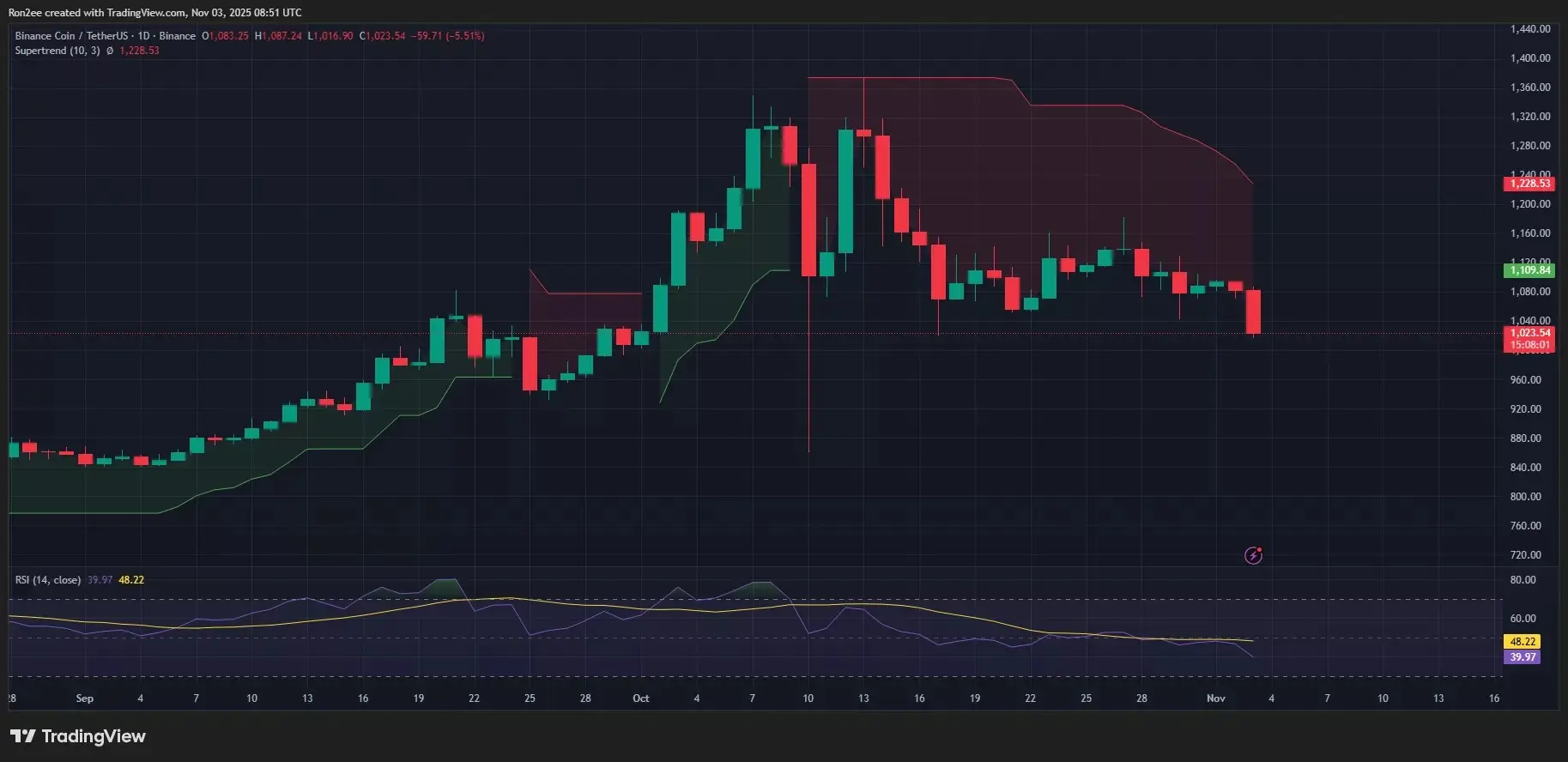Click the Nov label on date axis
This screenshot has width=1568, height=762.
click(1215, 698)
